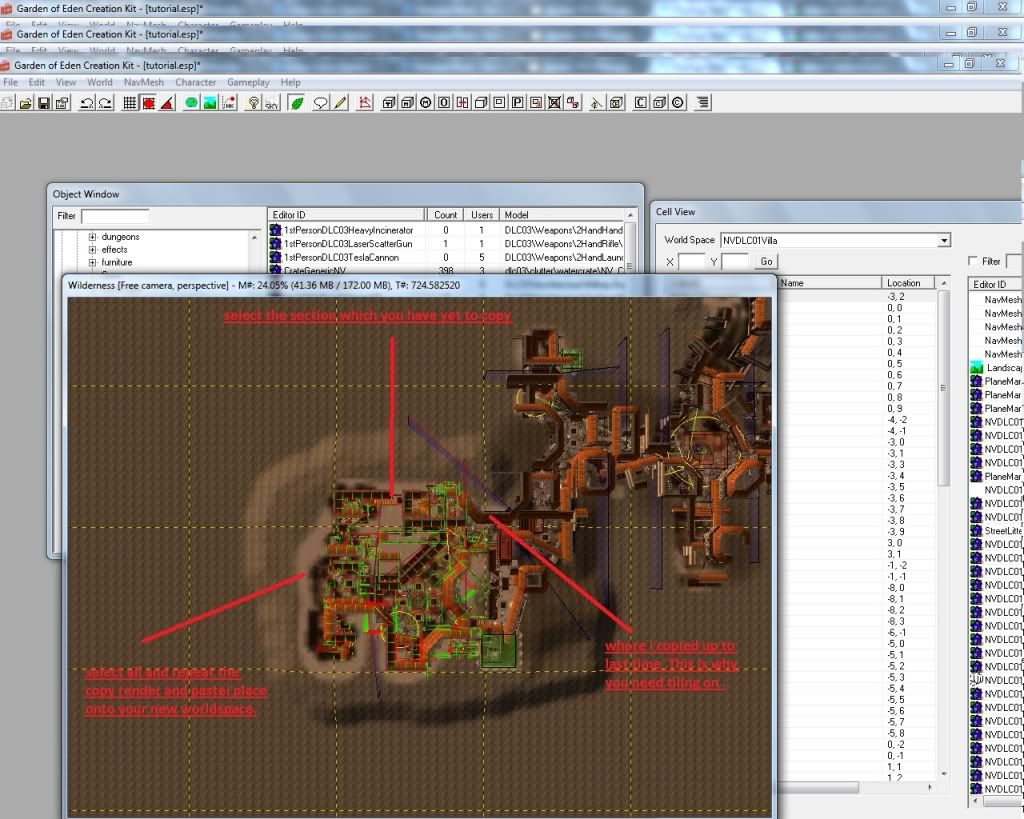
Task: Click the red H toolbar icon
Action: click(x=462, y=103)
